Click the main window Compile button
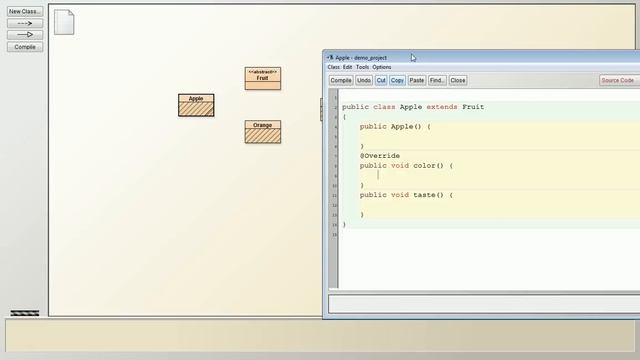Image resolution: width=640 pixels, height=360 pixels. 24,47
